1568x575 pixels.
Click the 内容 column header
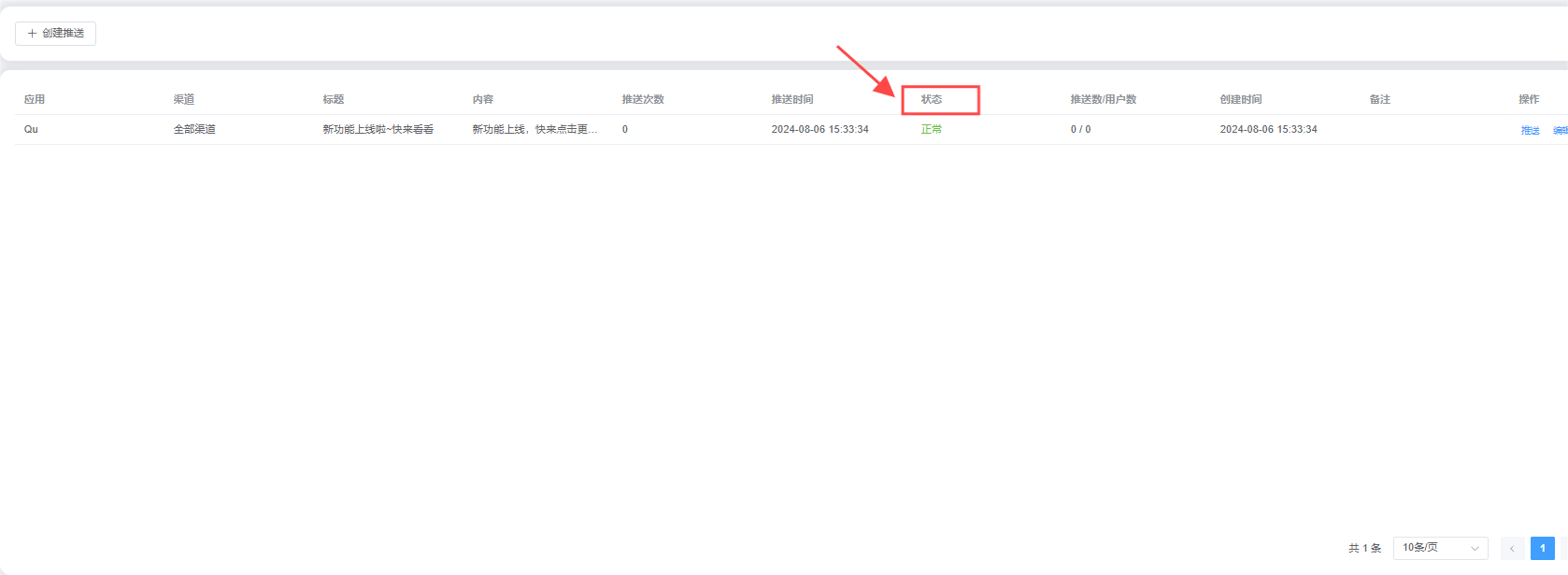pyautogui.click(x=483, y=99)
